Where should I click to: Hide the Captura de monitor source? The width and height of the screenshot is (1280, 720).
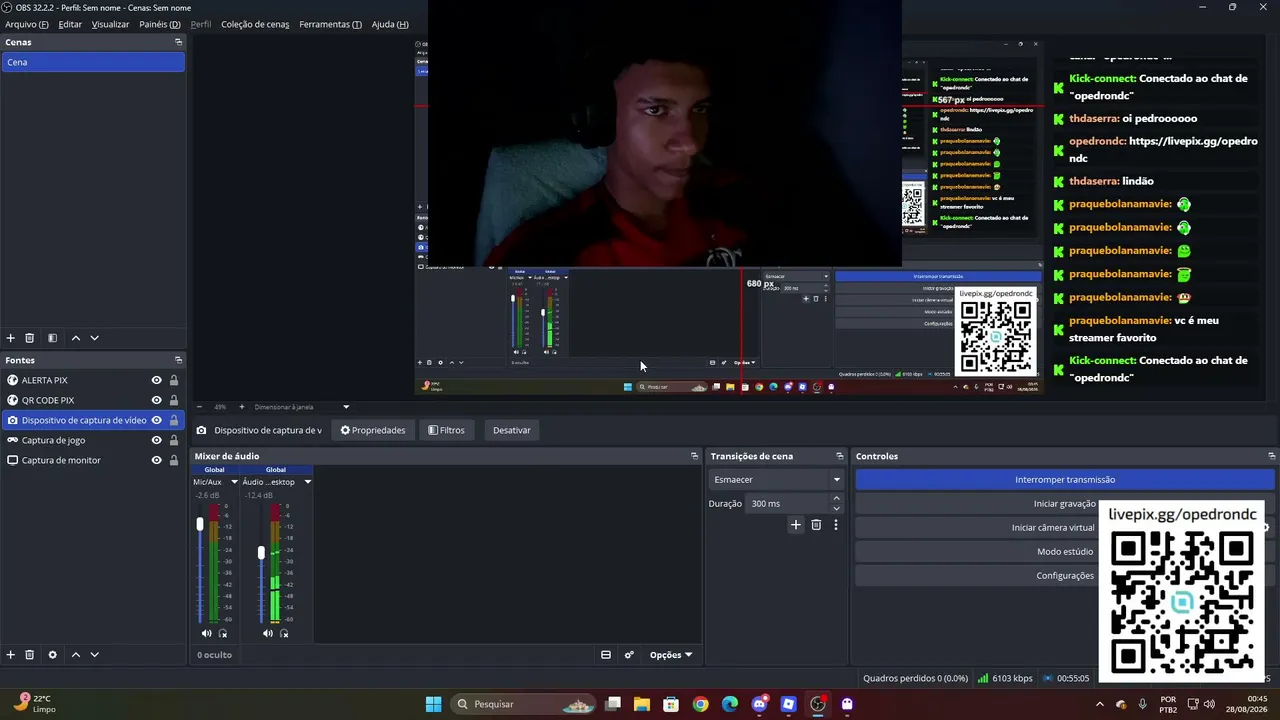click(156, 460)
